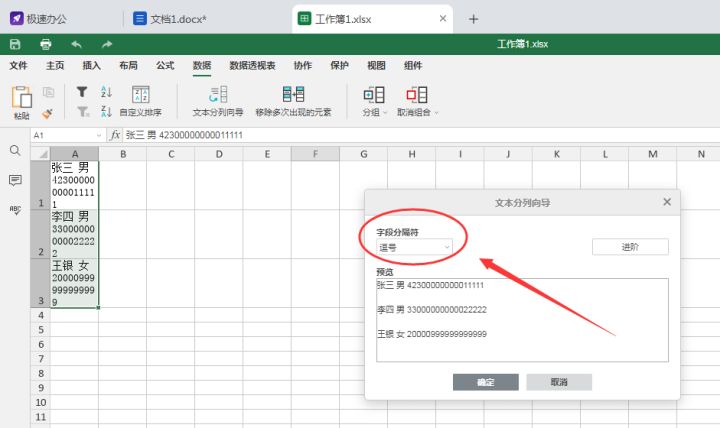
Task: Switch to 公式 ribbon tab
Action: [x=165, y=66]
